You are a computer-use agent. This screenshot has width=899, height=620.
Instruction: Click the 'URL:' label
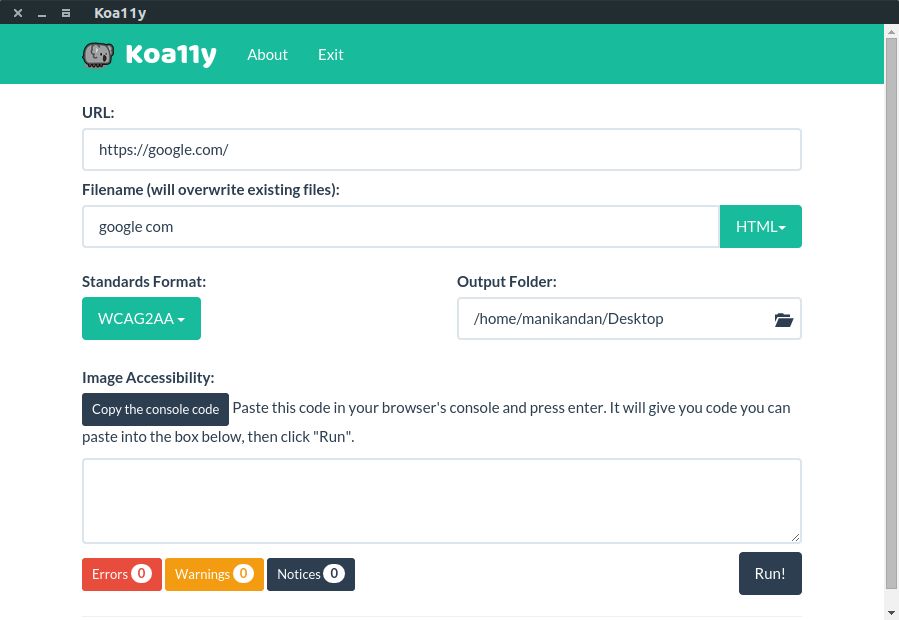[x=98, y=112]
